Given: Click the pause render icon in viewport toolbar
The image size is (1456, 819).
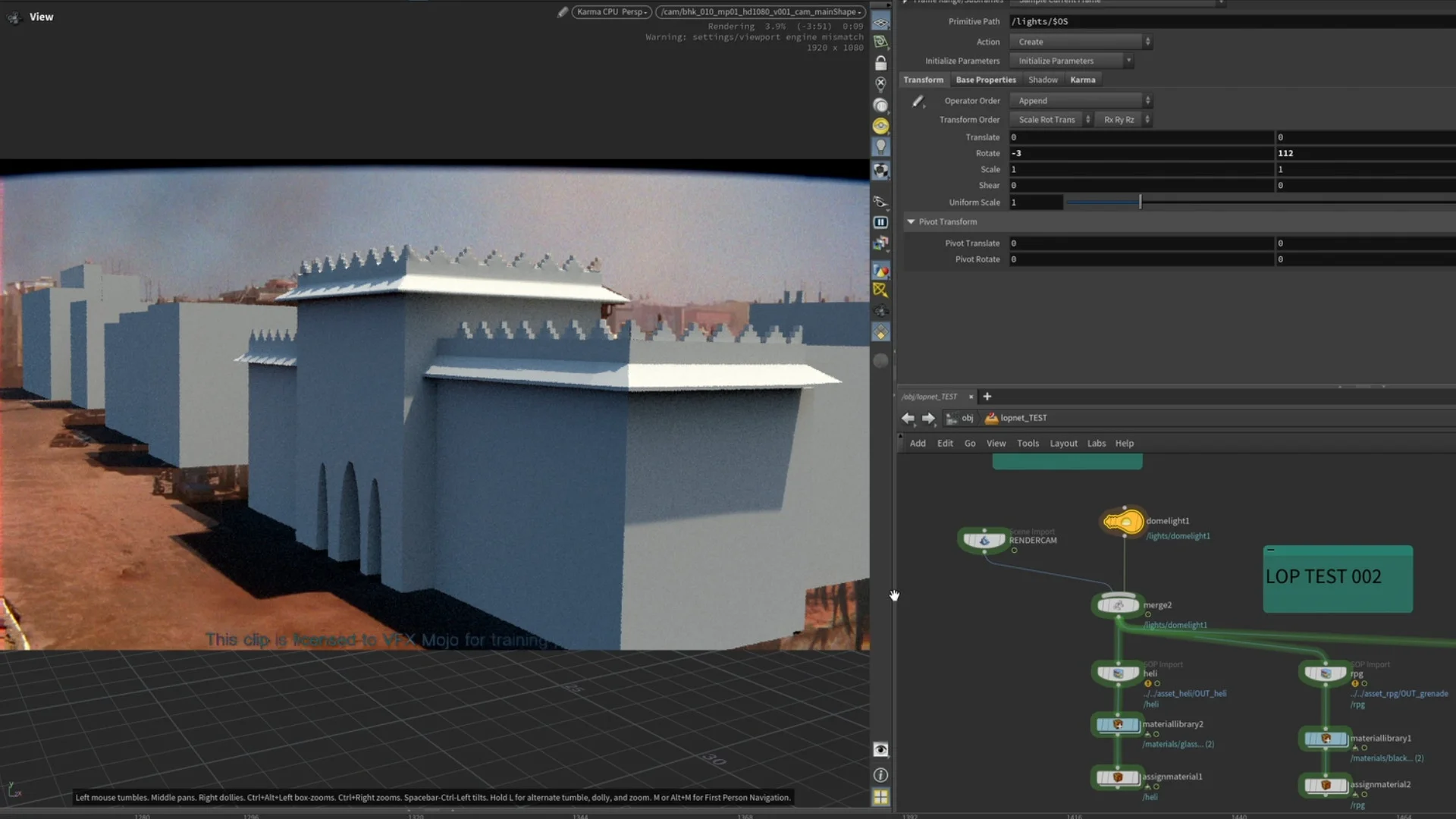Looking at the screenshot, I should [880, 222].
